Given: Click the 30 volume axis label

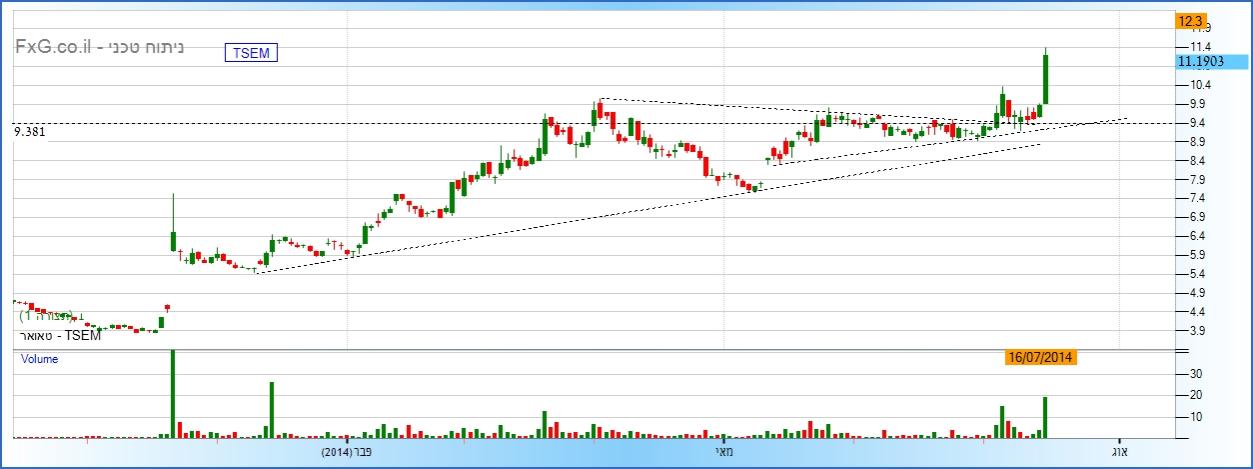Looking at the screenshot, I should (x=1195, y=373).
